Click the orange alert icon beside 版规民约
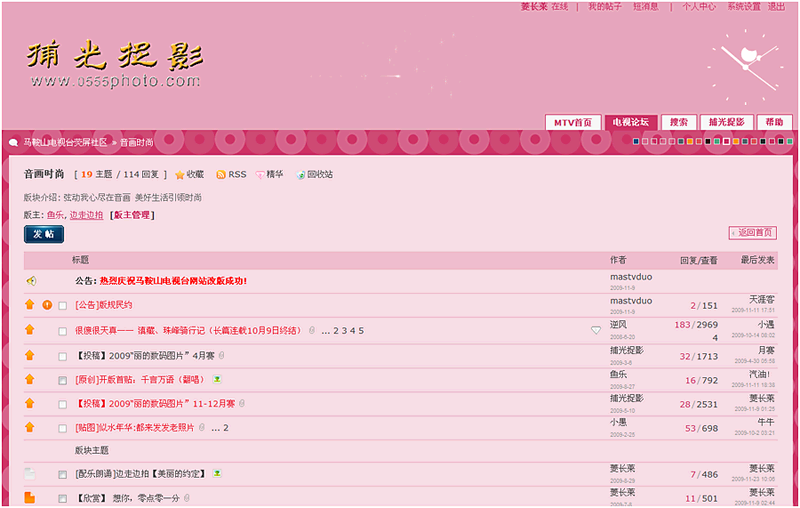 46,305
